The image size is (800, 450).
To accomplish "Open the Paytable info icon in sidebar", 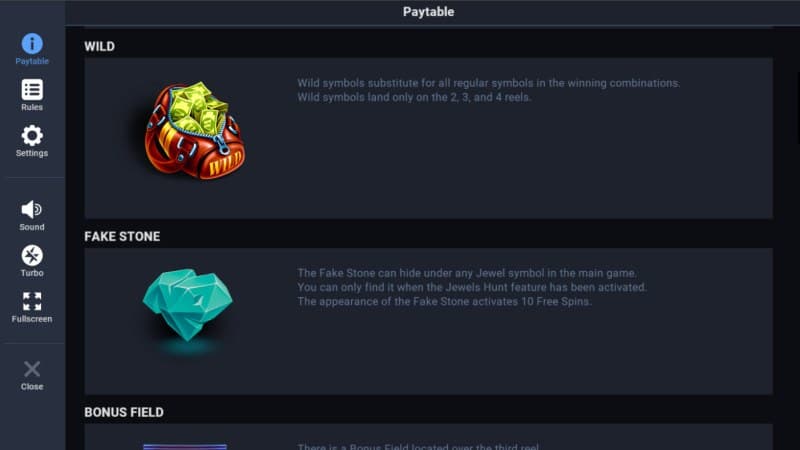I will pyautogui.click(x=32, y=43).
